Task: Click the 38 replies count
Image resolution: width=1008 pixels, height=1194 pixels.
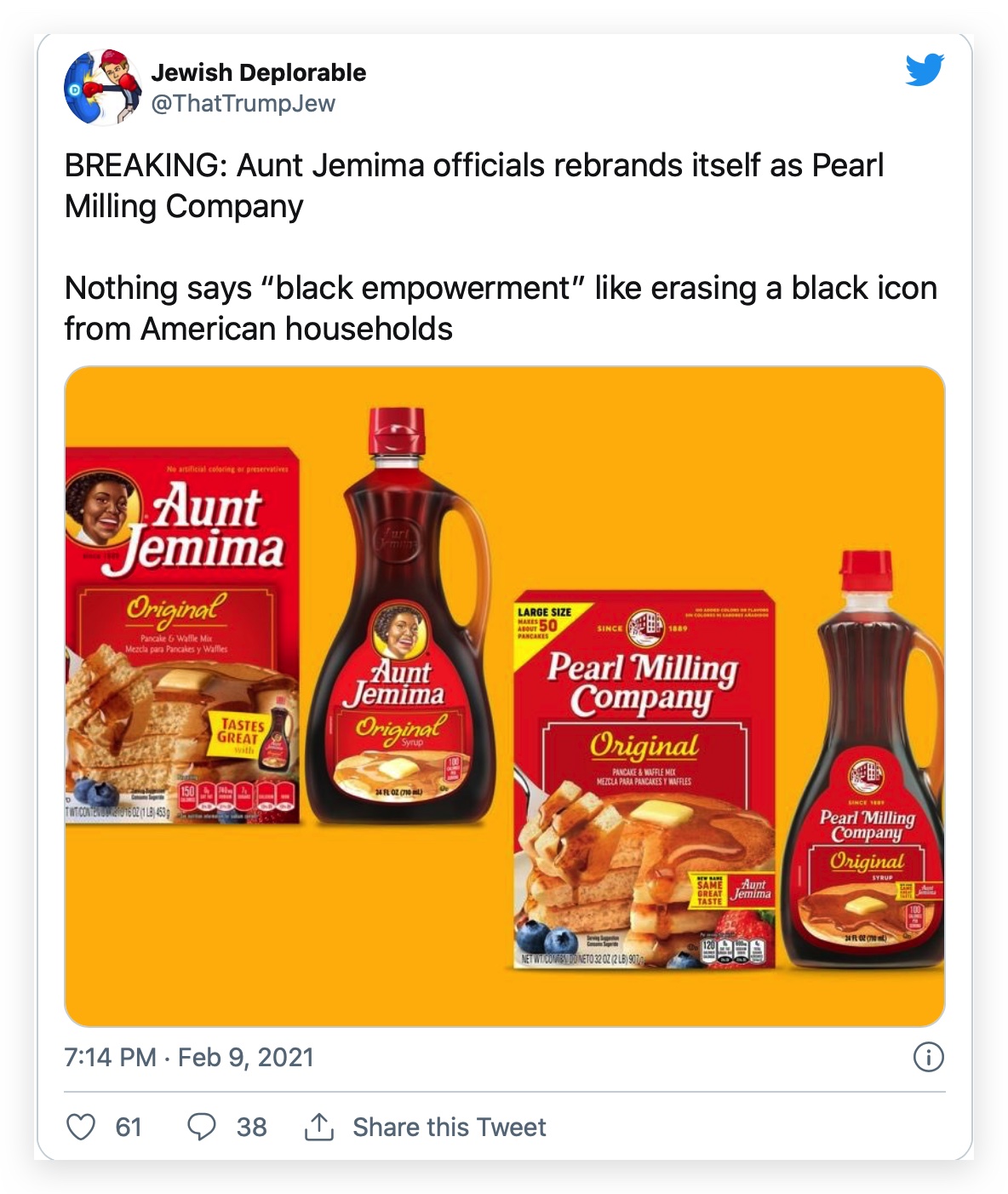Action: pyautogui.click(x=251, y=1127)
